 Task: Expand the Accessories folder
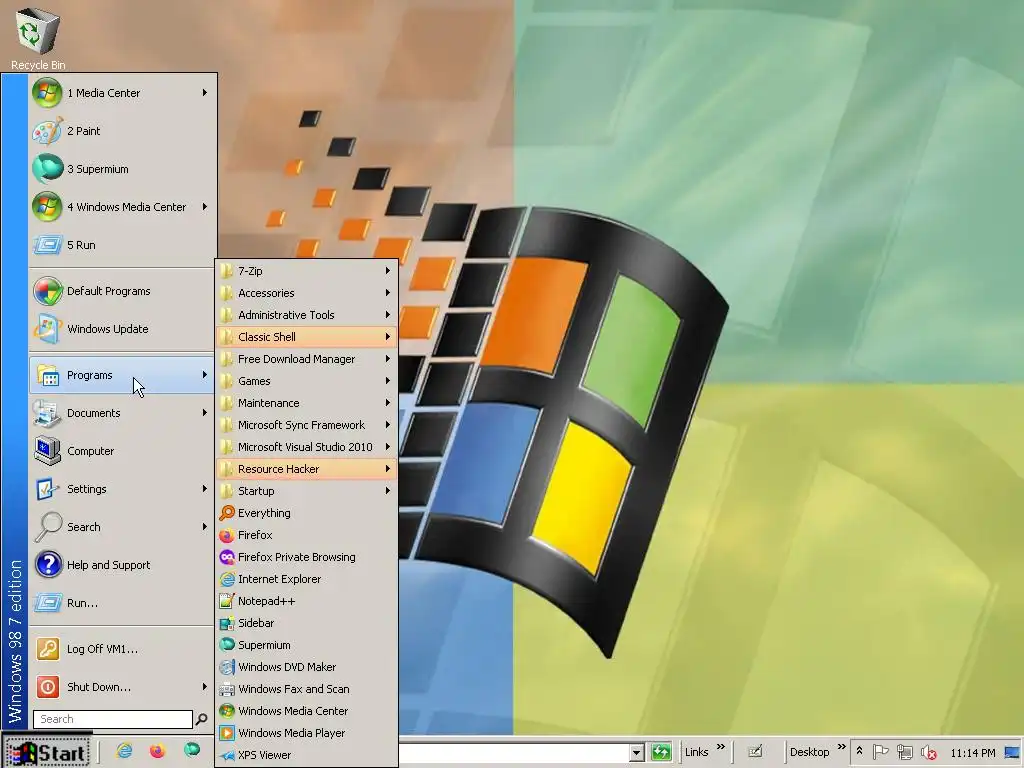point(306,293)
